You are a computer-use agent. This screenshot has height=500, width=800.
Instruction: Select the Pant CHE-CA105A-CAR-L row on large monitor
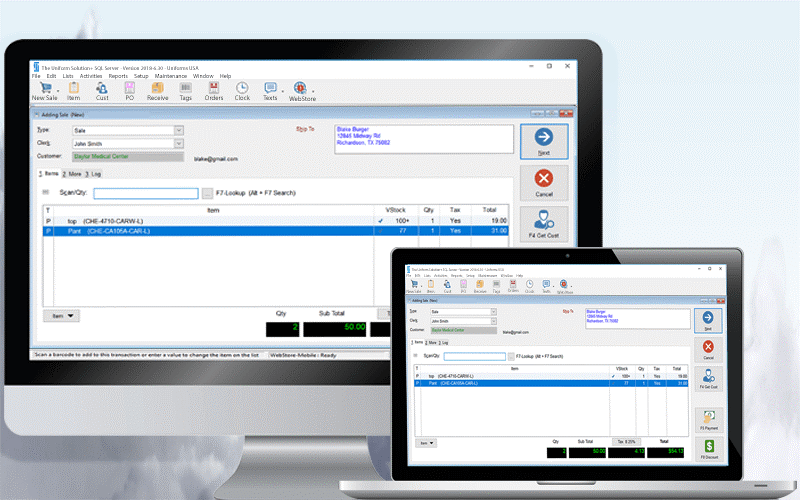pyautogui.click(x=276, y=231)
